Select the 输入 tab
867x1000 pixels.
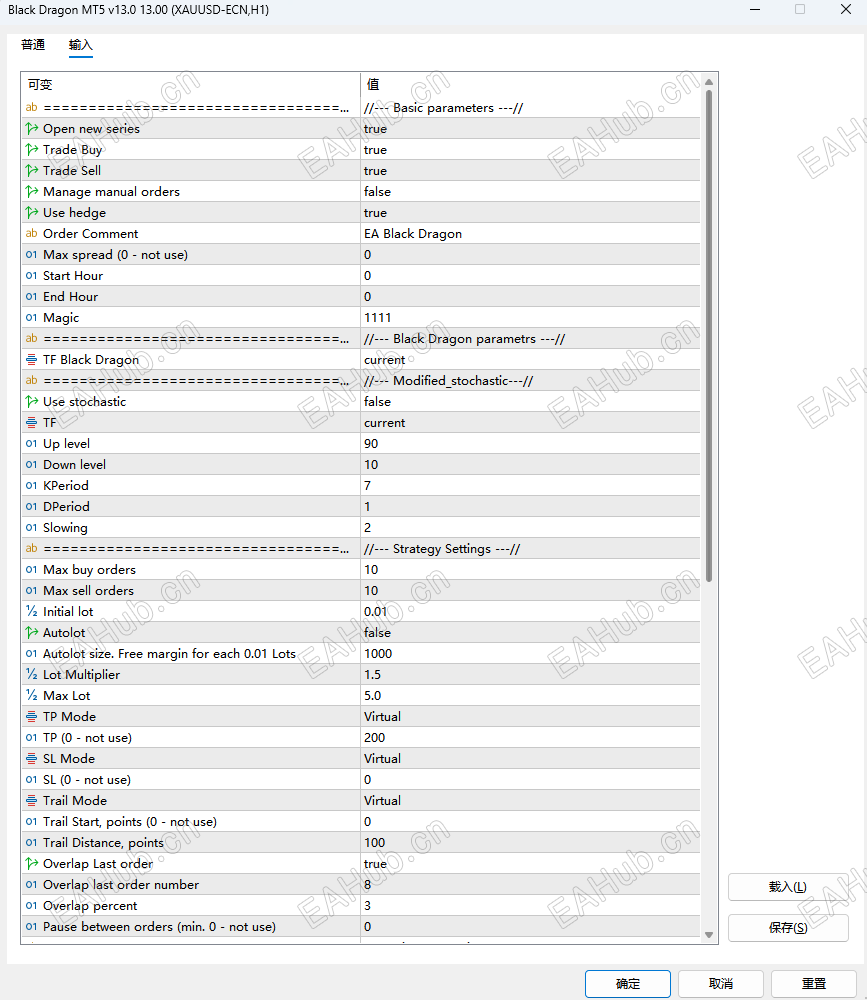[x=81, y=45]
